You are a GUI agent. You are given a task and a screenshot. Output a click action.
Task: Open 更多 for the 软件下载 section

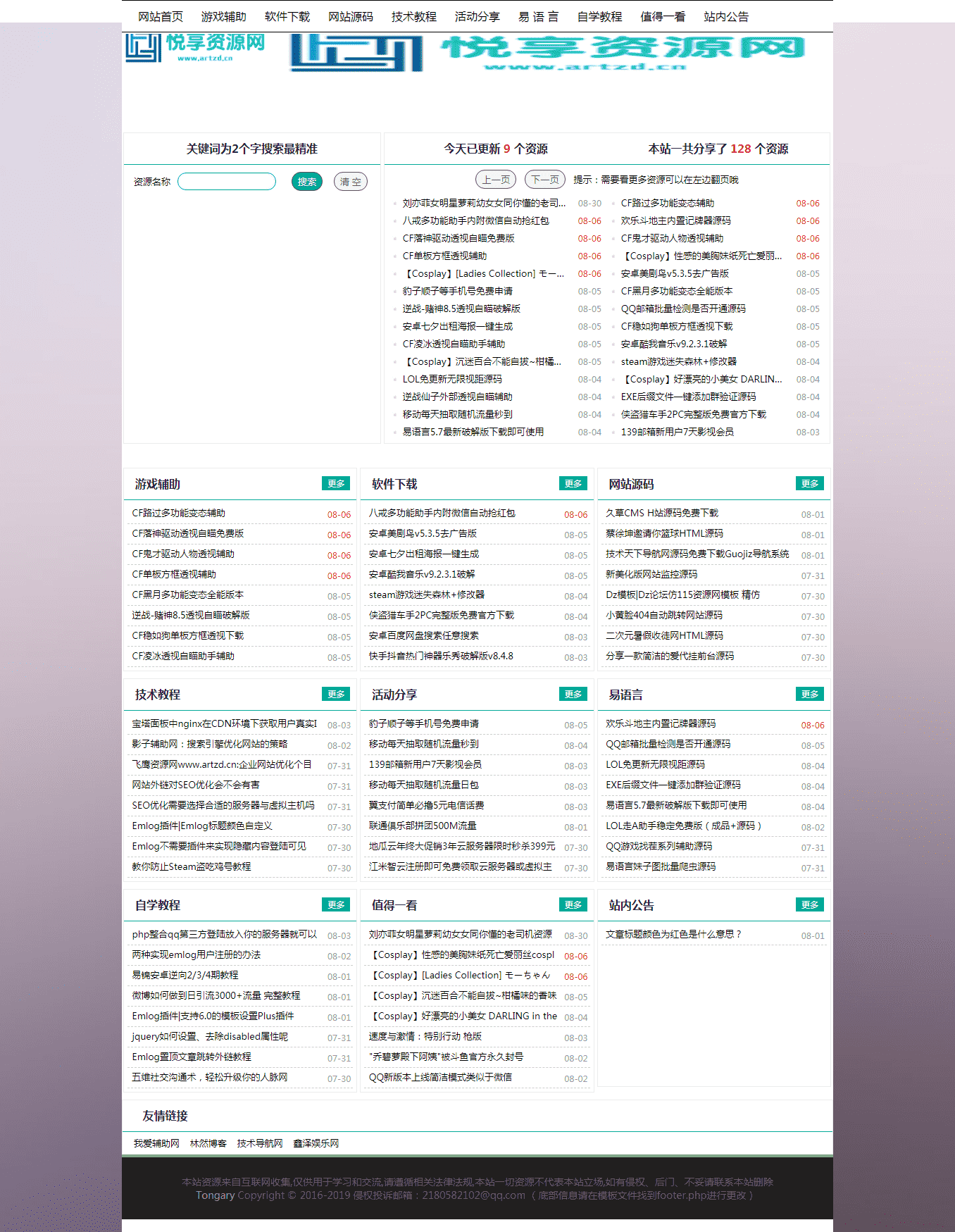573,483
